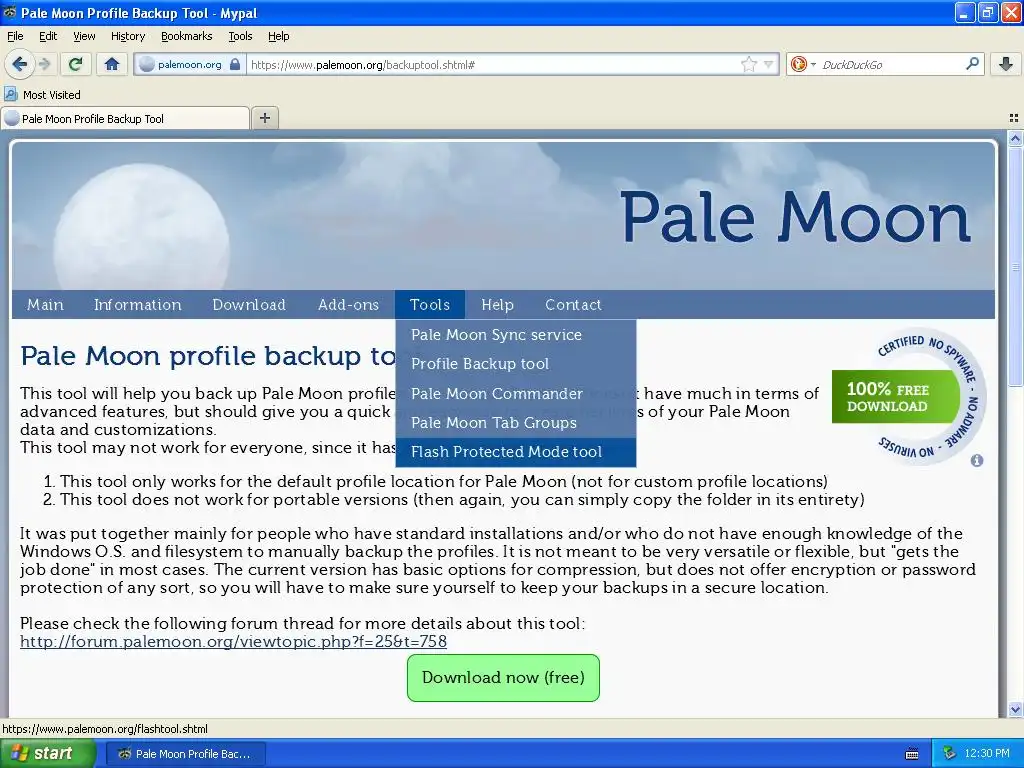Click the 12:30 PM clock in the tray

click(986, 754)
